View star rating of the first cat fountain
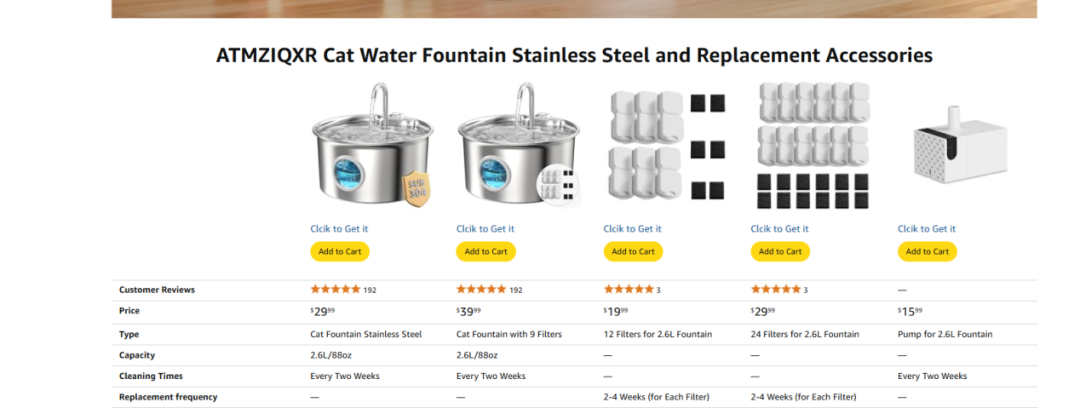Viewport: 1080px width, 408px height. (335, 290)
